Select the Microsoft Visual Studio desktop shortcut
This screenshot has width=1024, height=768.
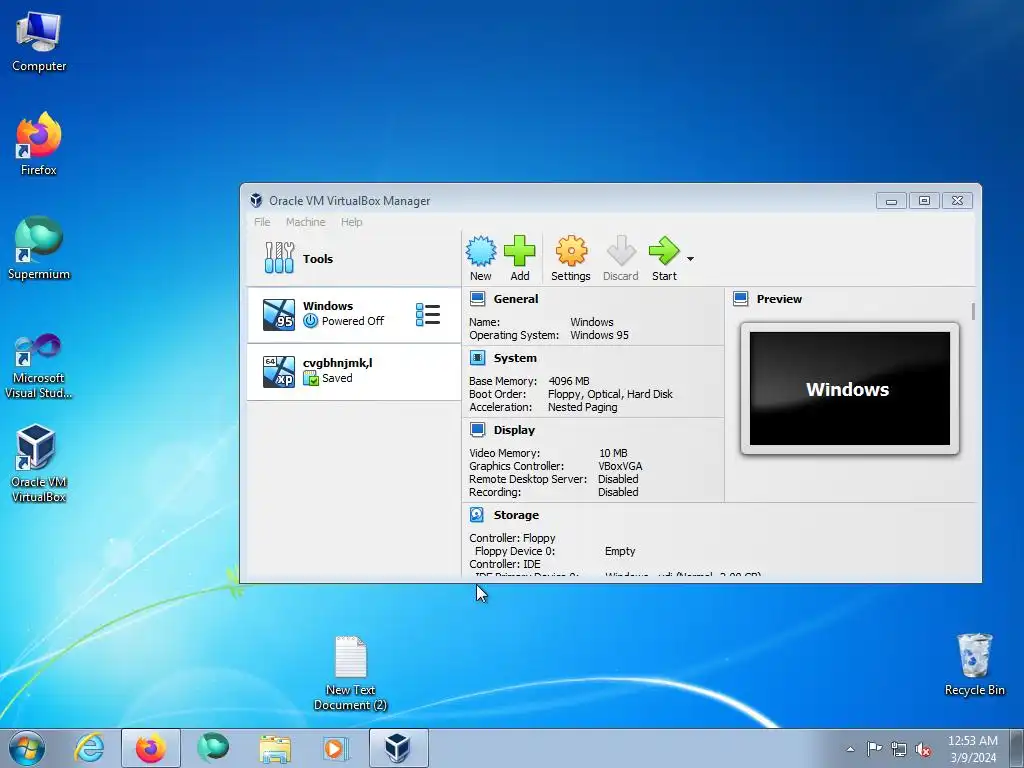[x=39, y=366]
